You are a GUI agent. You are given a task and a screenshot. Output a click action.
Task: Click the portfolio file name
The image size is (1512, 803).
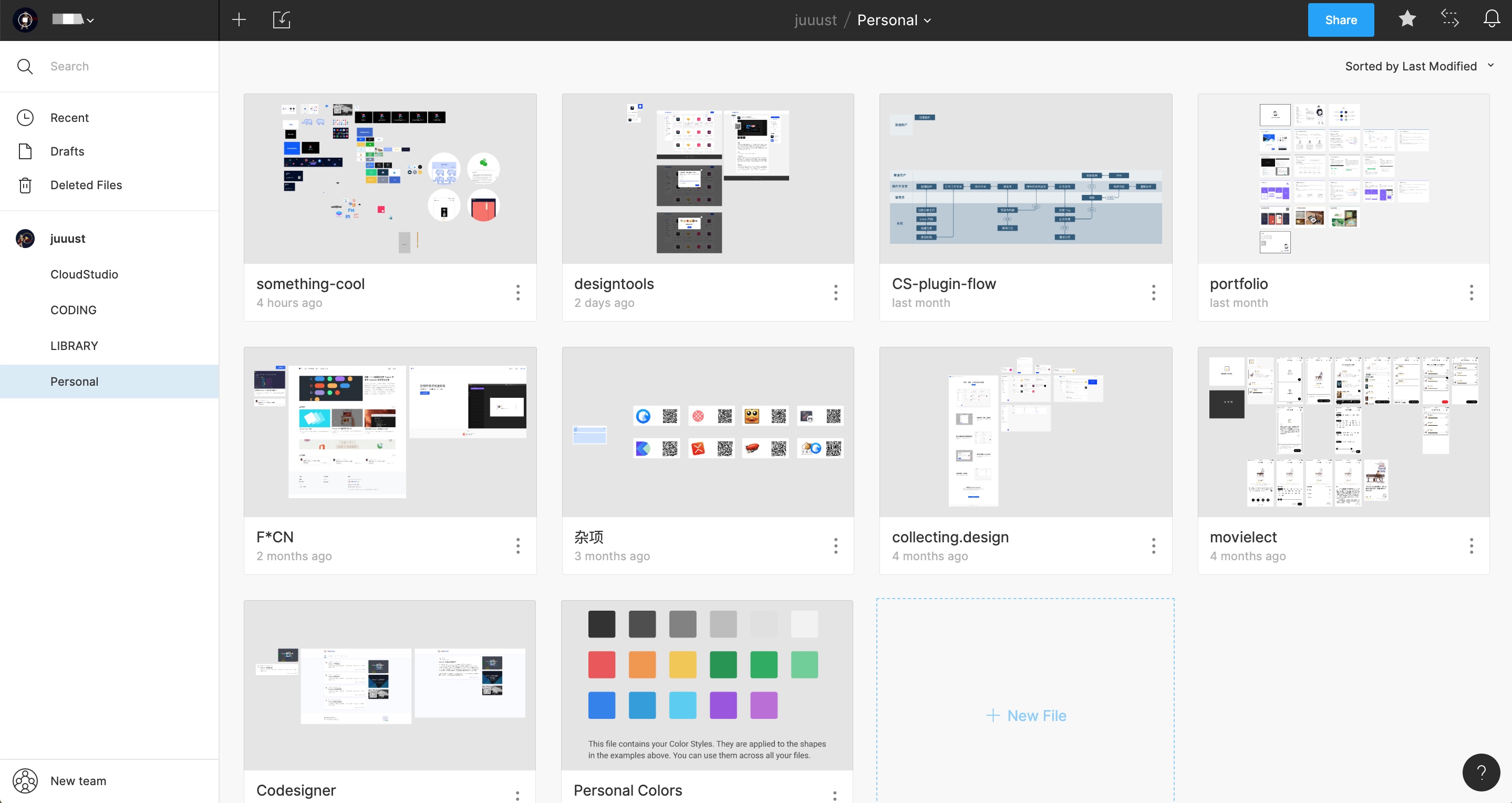(1238, 284)
